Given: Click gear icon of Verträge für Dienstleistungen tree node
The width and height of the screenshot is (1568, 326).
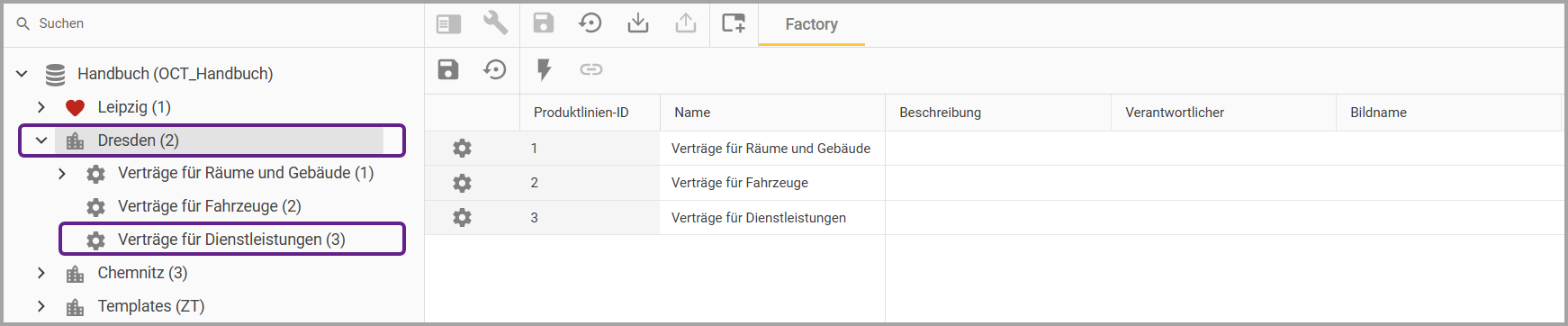Looking at the screenshot, I should pos(95,240).
